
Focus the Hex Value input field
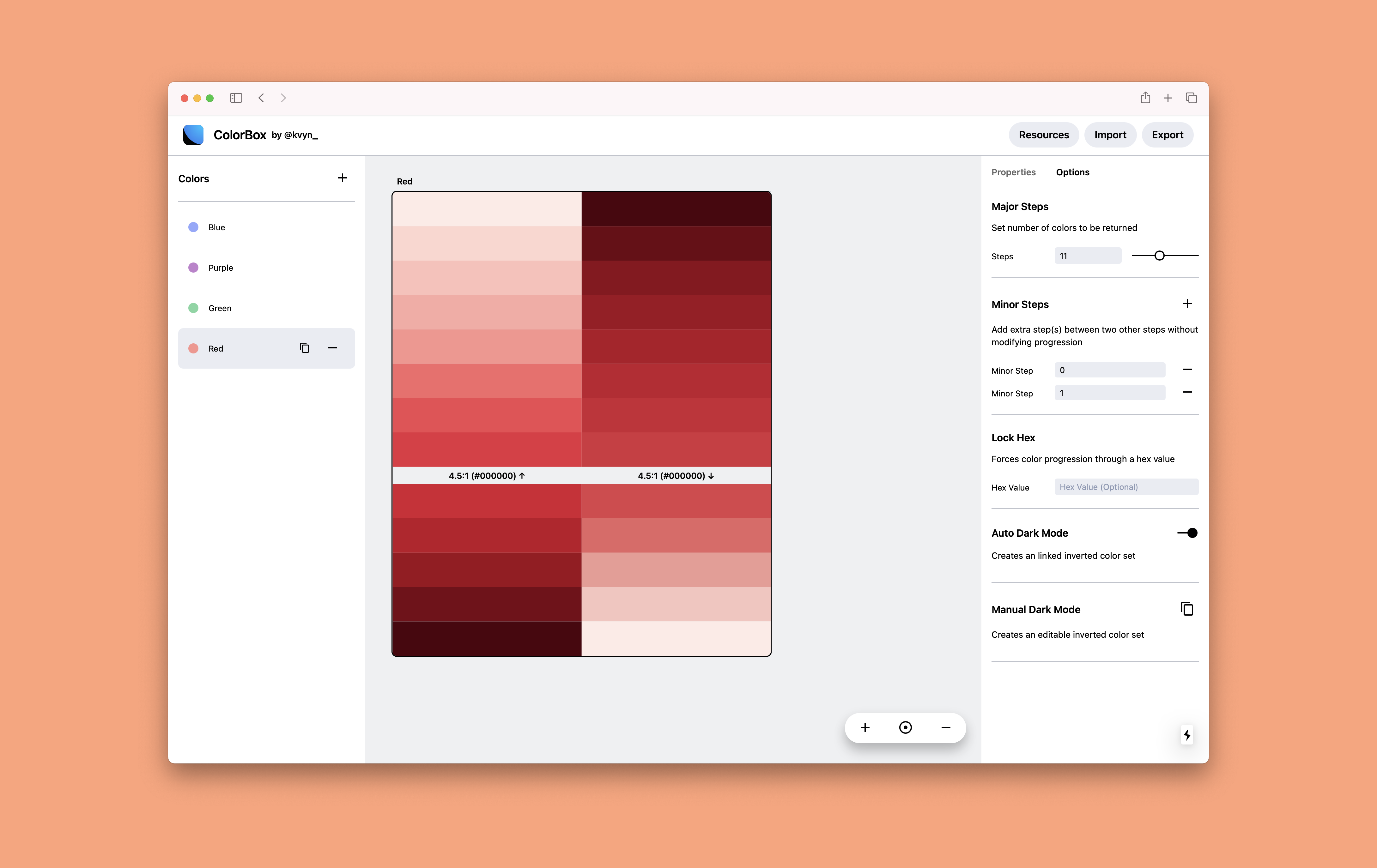pos(1125,487)
